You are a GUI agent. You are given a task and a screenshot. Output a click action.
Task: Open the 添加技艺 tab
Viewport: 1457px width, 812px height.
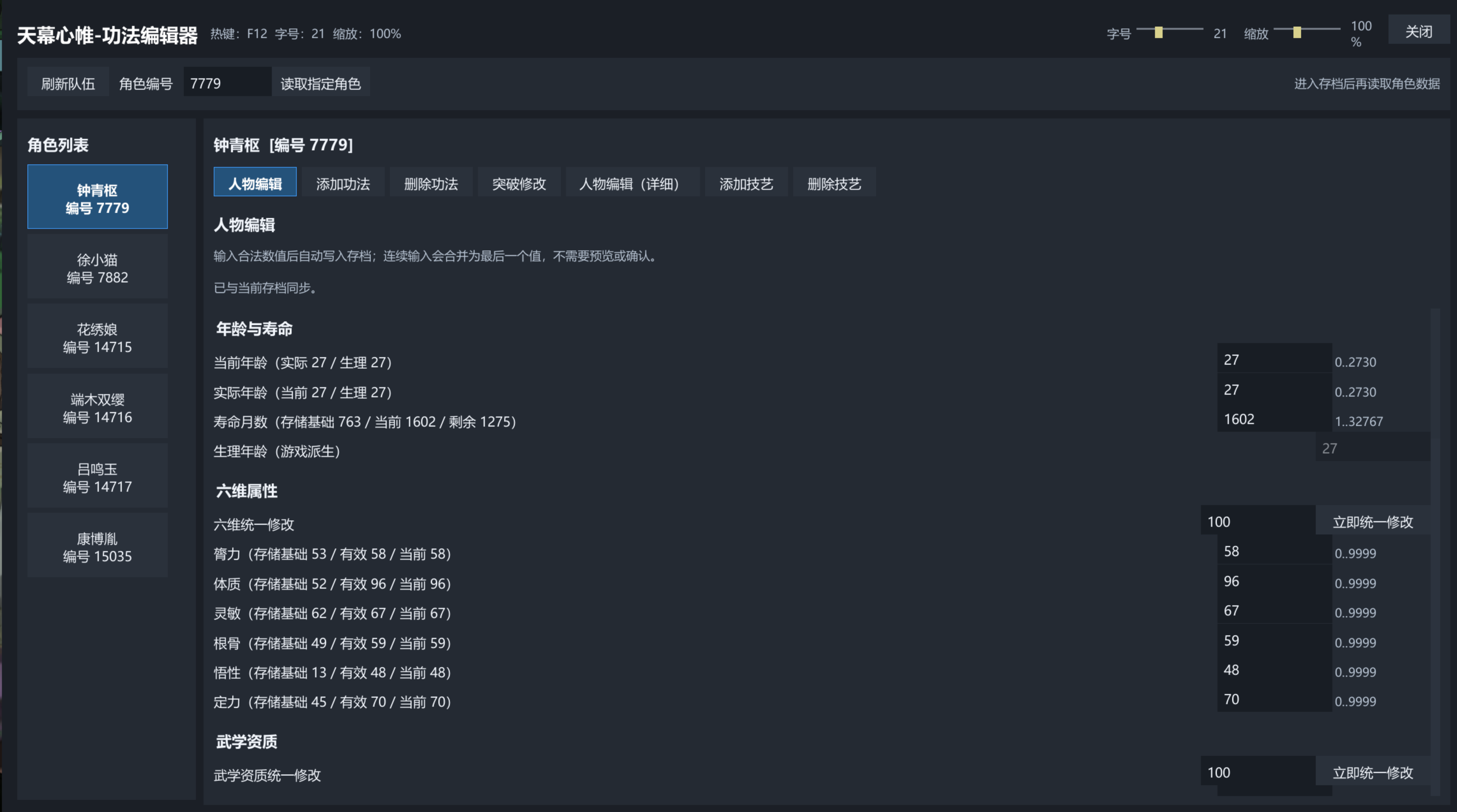click(x=746, y=182)
